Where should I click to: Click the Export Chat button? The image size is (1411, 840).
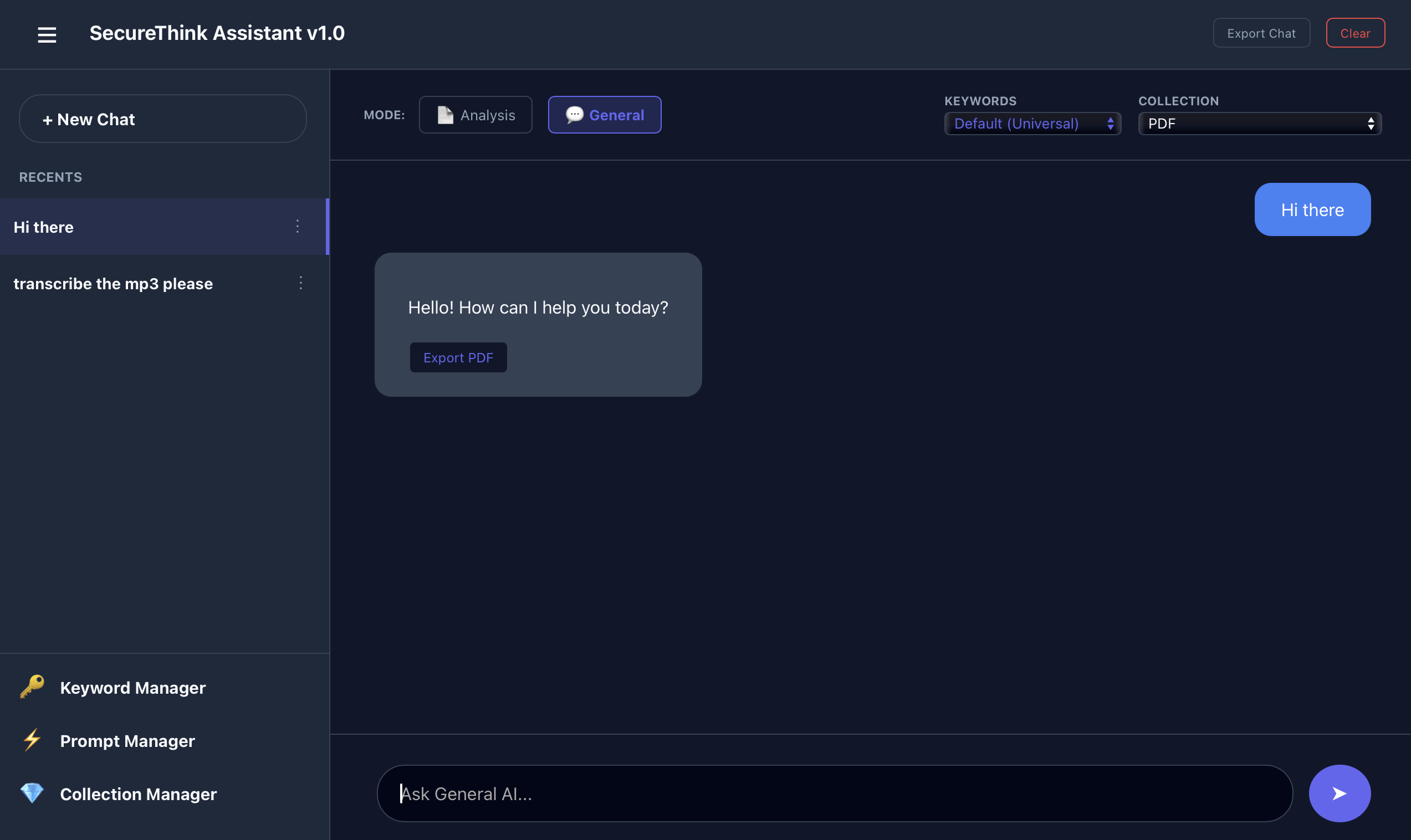click(x=1260, y=33)
